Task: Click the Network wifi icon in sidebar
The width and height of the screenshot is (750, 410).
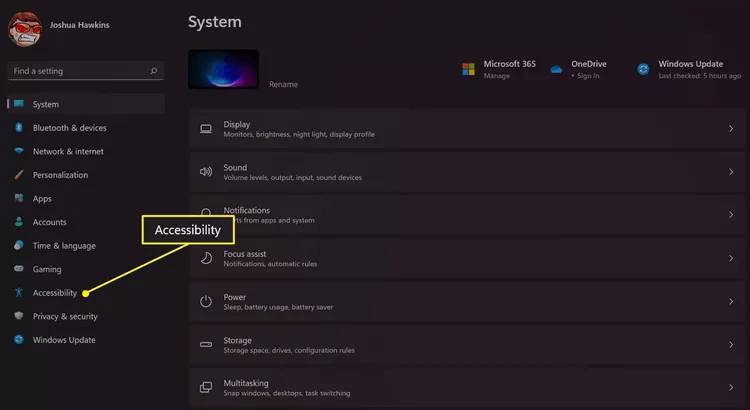Action: tap(19, 151)
